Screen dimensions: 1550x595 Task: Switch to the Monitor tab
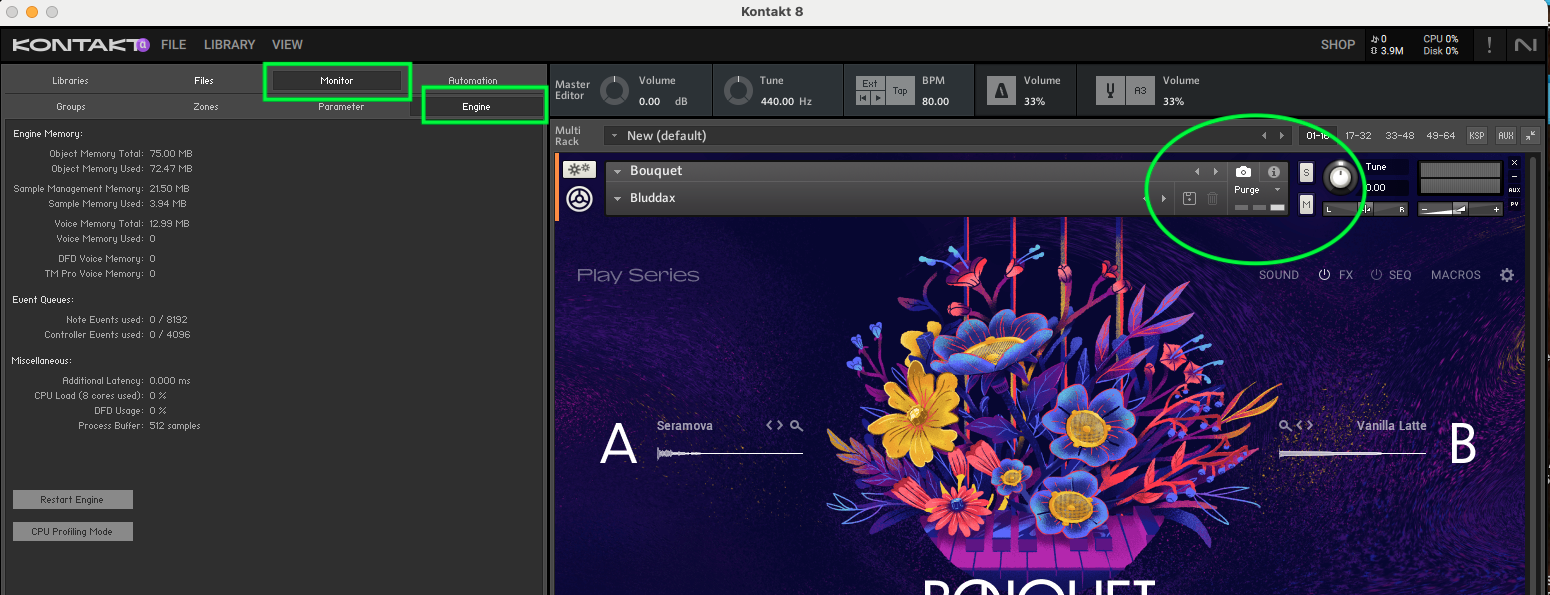337,80
